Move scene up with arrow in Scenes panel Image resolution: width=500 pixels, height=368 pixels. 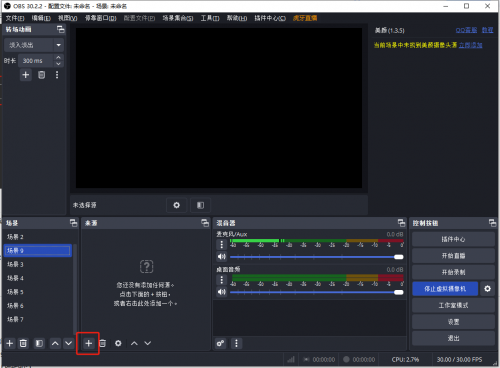[x=55, y=343]
